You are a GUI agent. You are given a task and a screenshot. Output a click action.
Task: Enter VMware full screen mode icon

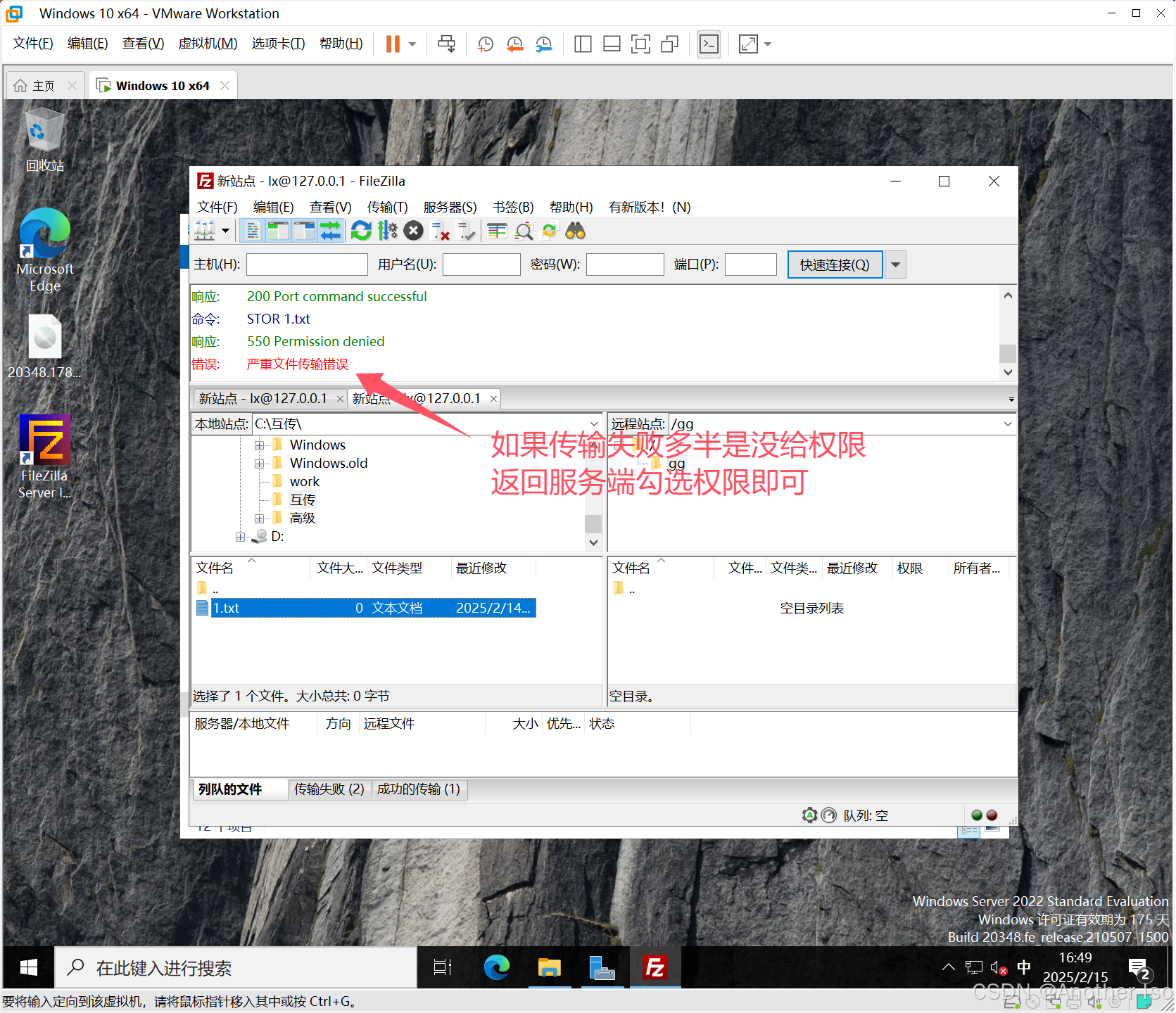click(640, 44)
